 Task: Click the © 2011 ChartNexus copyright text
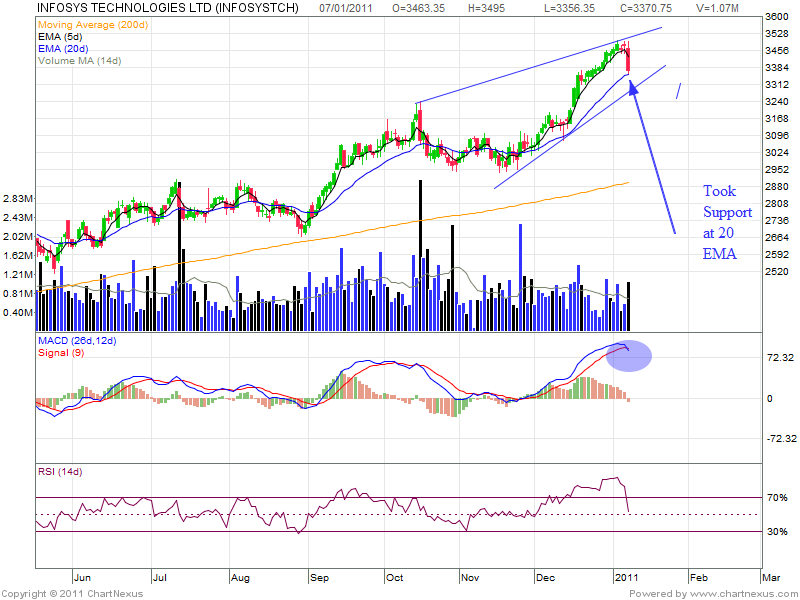[x=73, y=593]
